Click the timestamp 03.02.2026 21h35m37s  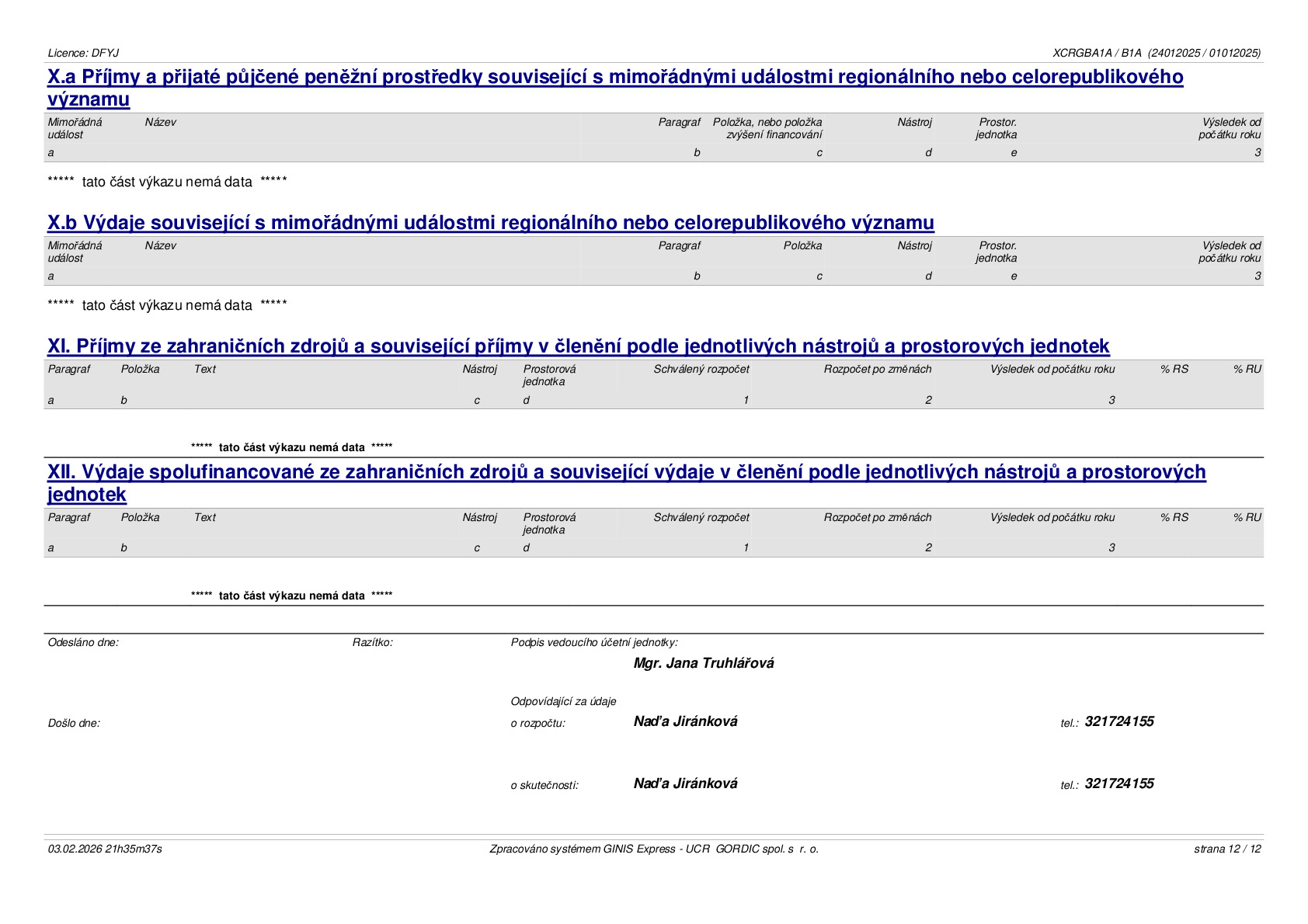(x=105, y=849)
